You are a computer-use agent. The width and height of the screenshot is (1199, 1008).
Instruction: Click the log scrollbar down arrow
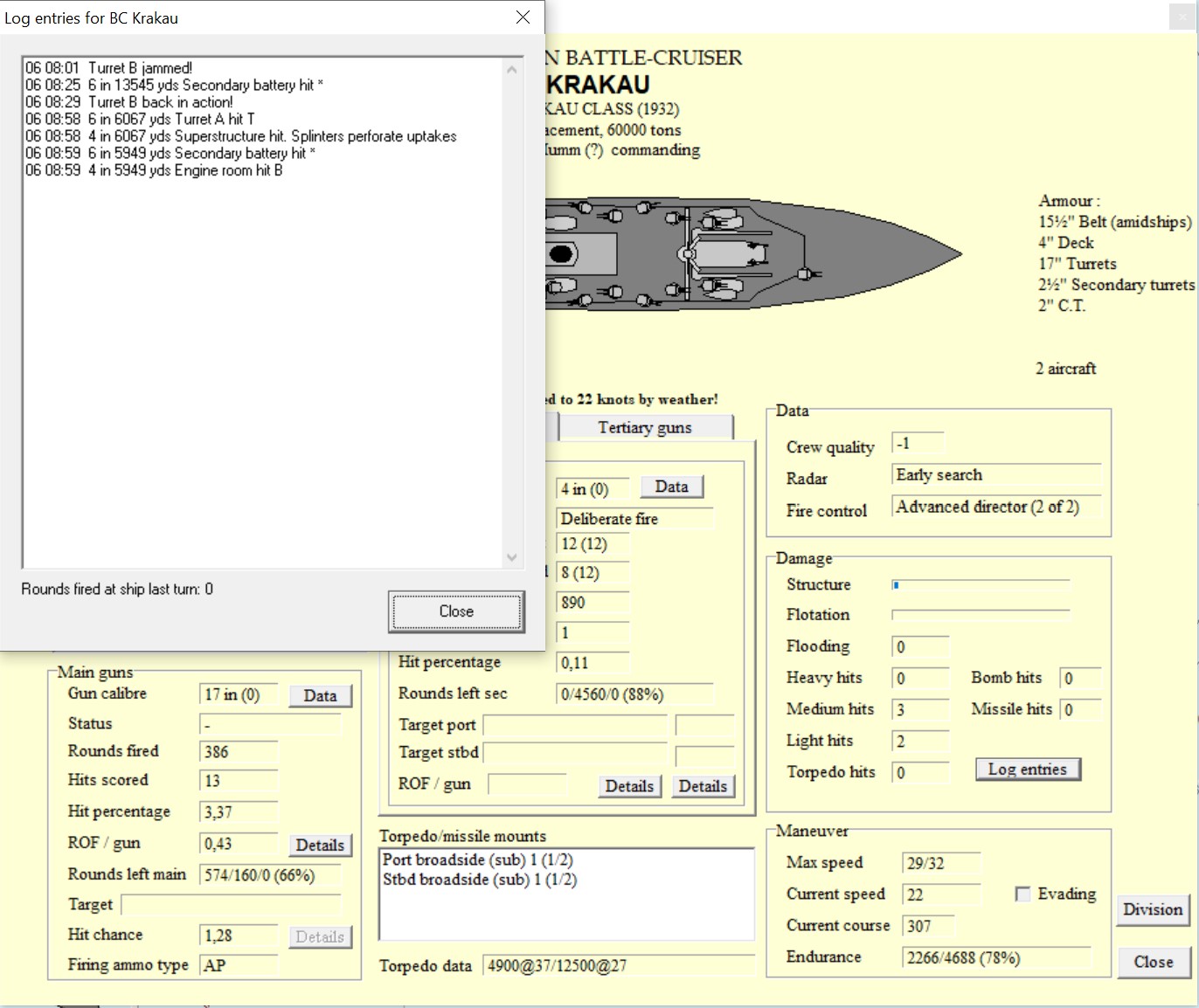point(512,557)
